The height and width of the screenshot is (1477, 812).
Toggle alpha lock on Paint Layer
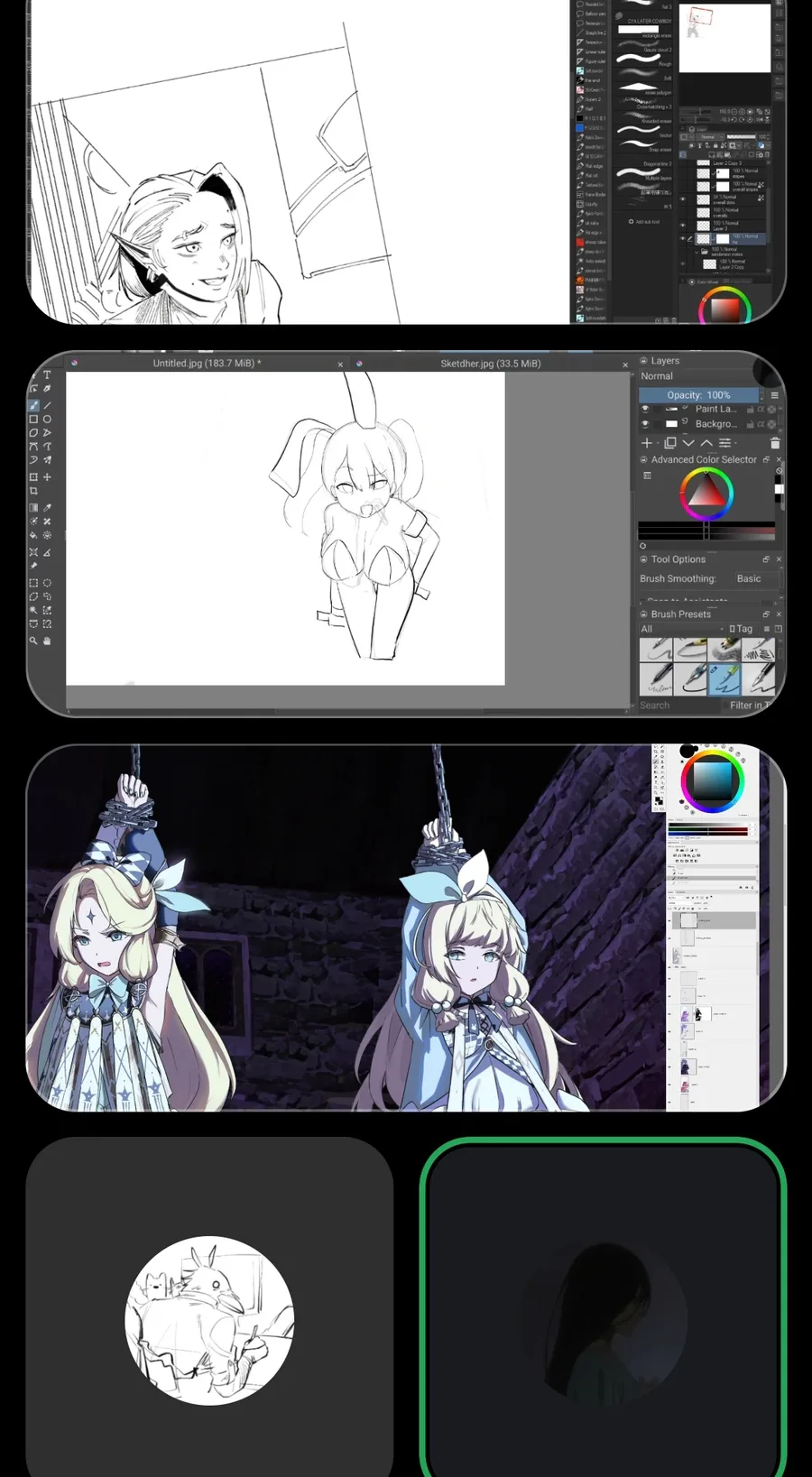[761, 409]
